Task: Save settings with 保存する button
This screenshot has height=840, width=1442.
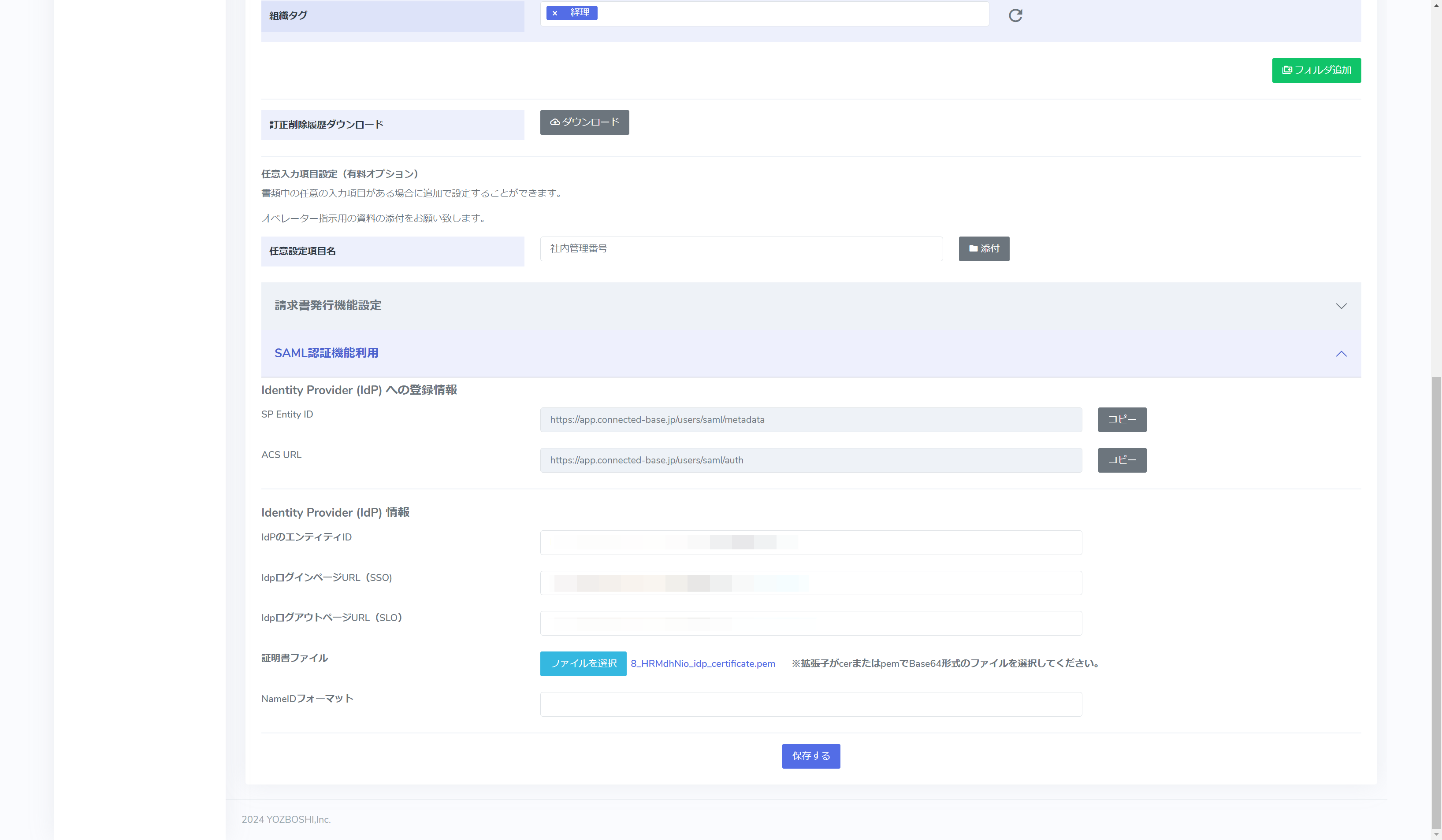Action: (811, 756)
